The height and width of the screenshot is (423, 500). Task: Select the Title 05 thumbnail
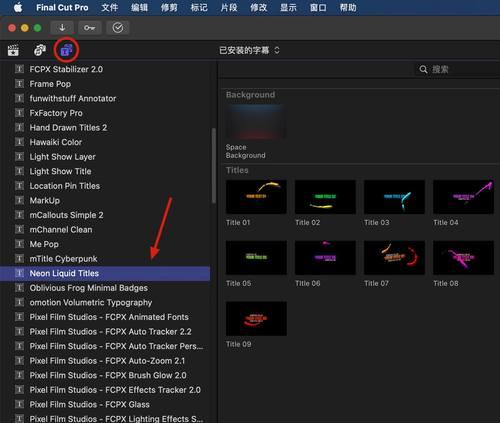click(256, 258)
